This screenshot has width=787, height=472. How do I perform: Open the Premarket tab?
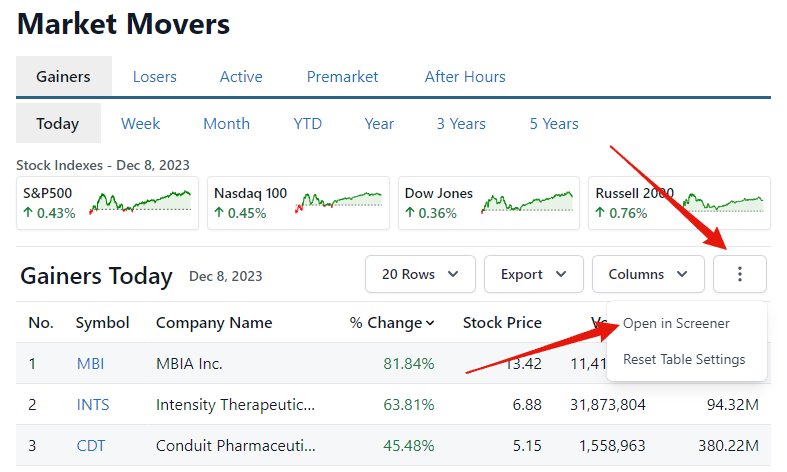pyautogui.click(x=343, y=76)
